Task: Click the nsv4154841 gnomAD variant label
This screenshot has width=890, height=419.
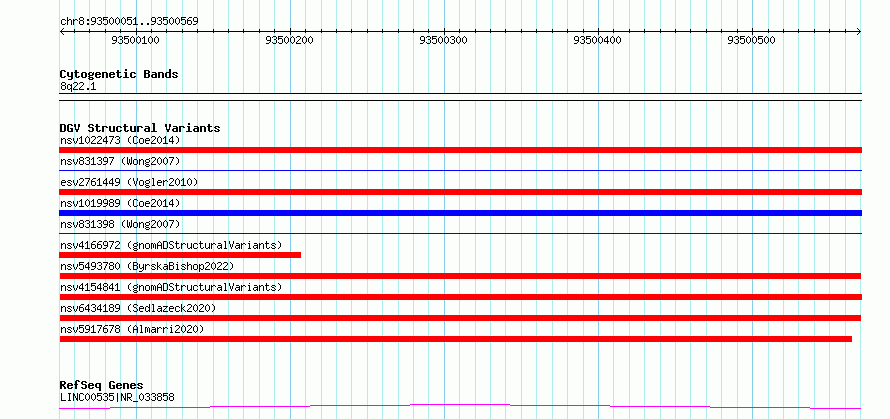Action: point(171,287)
